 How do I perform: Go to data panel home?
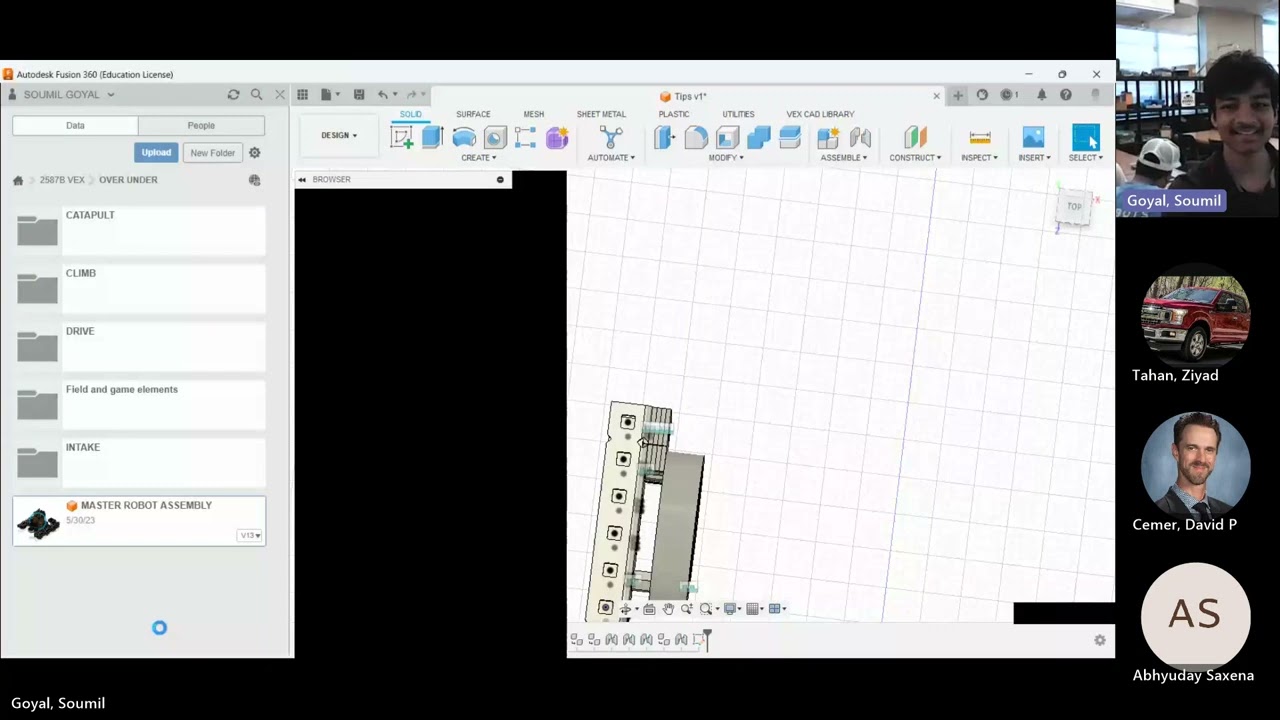coord(18,180)
